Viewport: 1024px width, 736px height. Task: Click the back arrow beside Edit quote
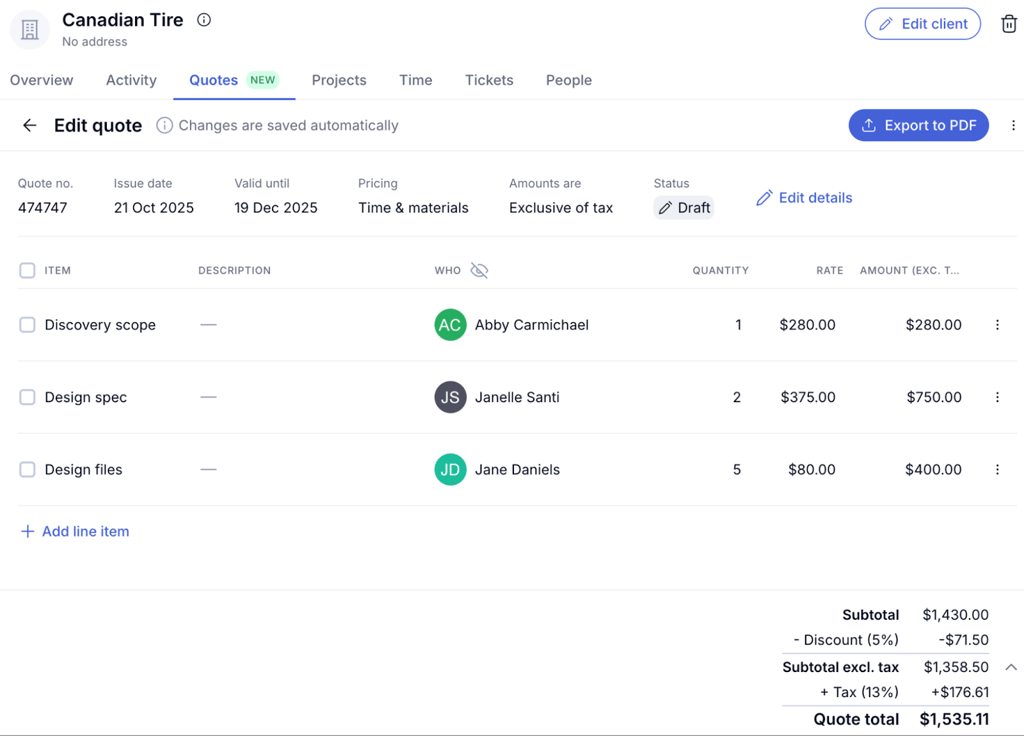[x=30, y=125]
